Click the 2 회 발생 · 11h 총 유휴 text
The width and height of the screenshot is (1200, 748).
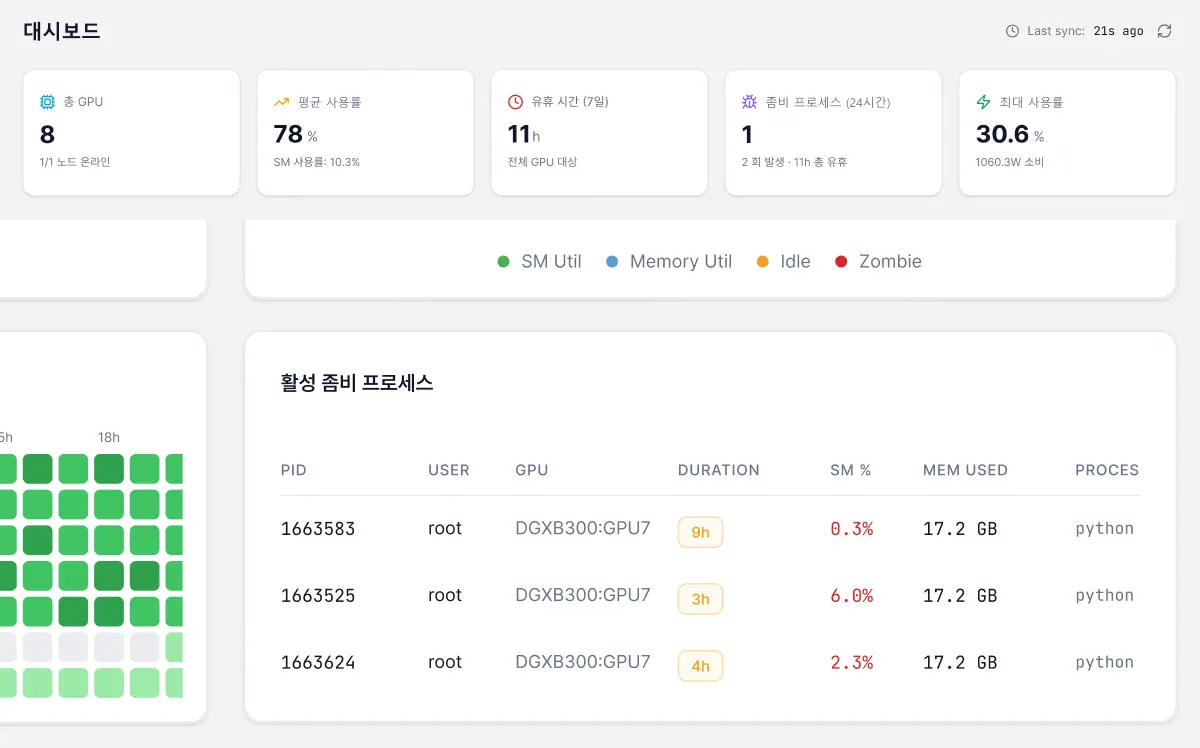tap(794, 162)
